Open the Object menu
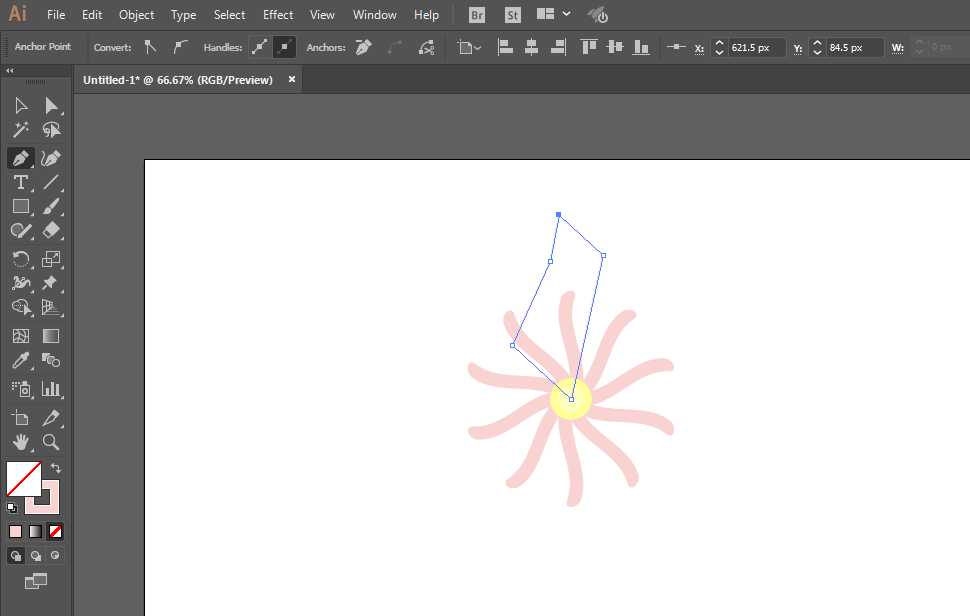970x616 pixels. (x=136, y=15)
